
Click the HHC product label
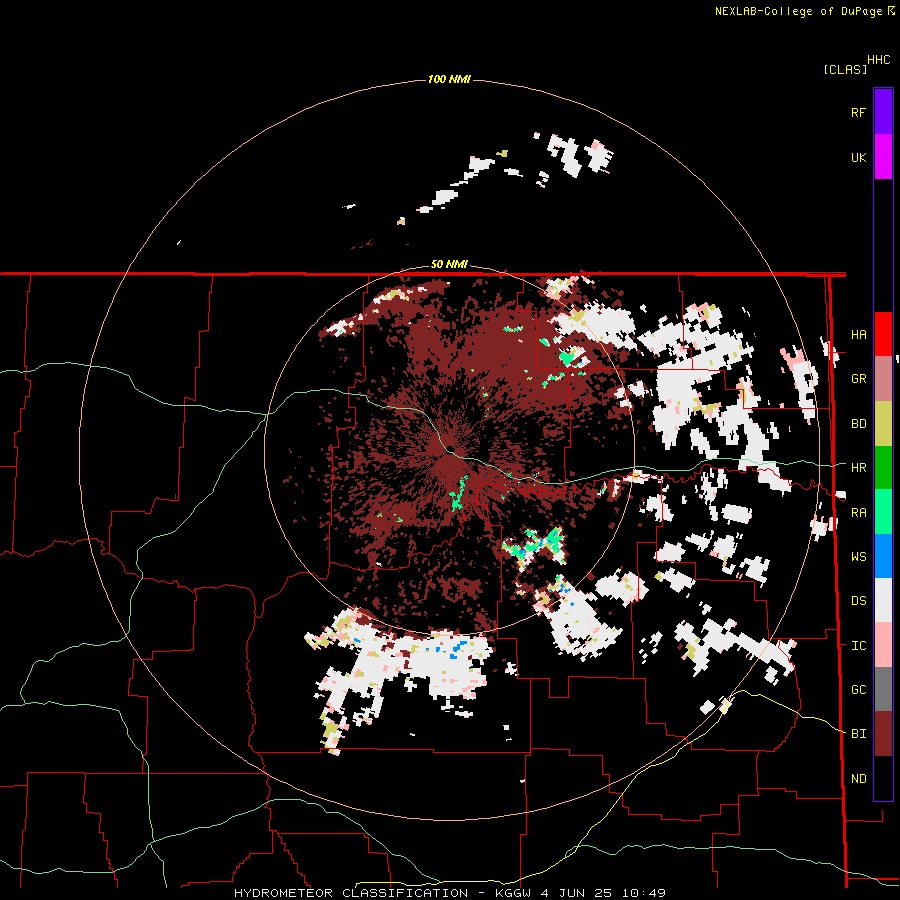click(878, 60)
